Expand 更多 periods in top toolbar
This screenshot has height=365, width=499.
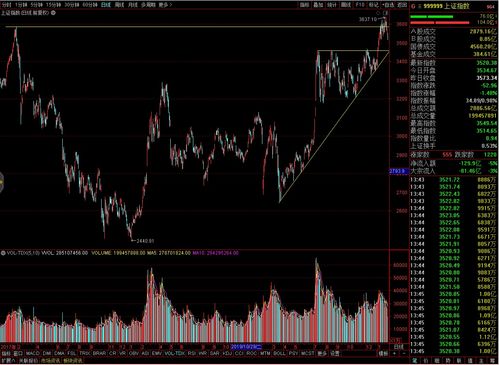pos(165,5)
